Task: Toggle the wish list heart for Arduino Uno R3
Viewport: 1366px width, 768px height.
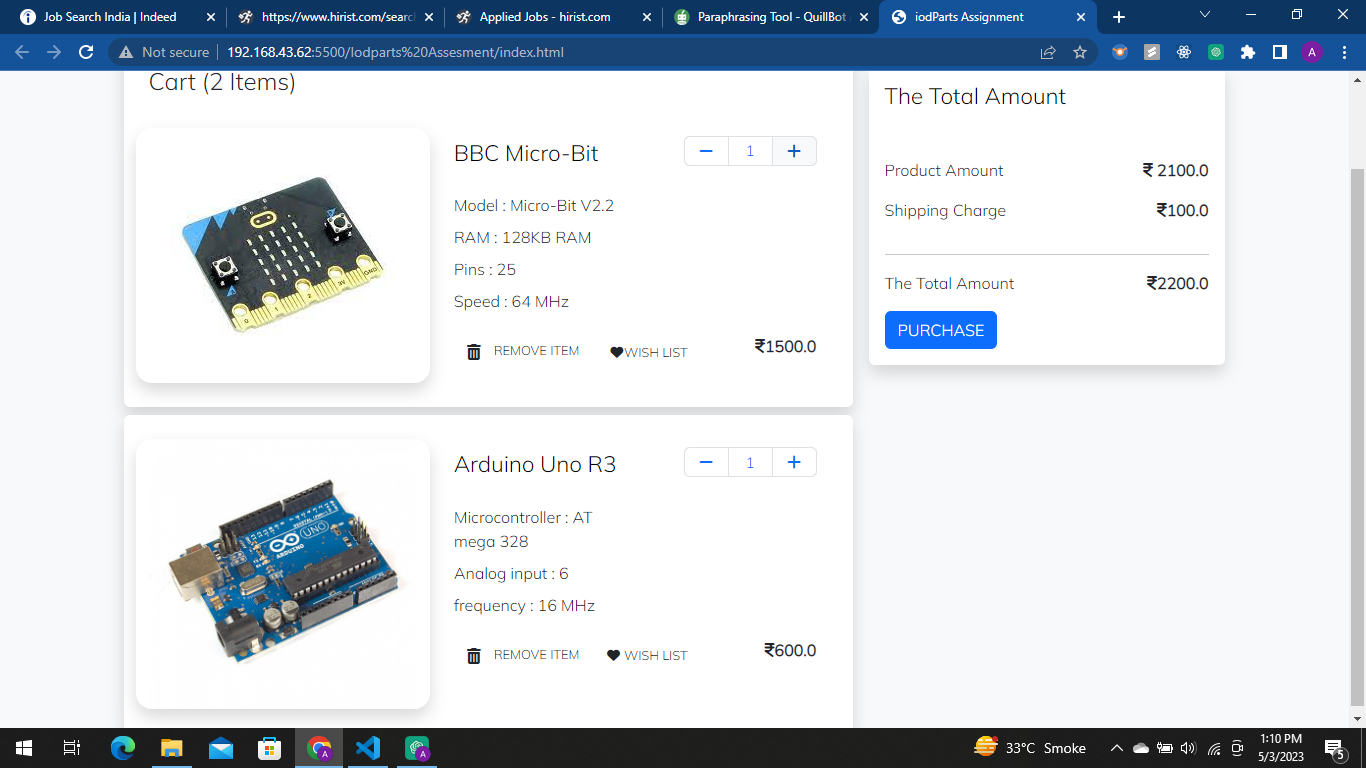Action: (x=615, y=655)
